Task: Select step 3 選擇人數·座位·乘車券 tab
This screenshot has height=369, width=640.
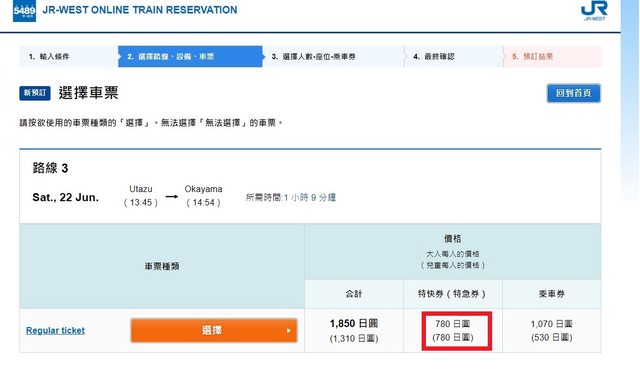Action: [x=333, y=56]
